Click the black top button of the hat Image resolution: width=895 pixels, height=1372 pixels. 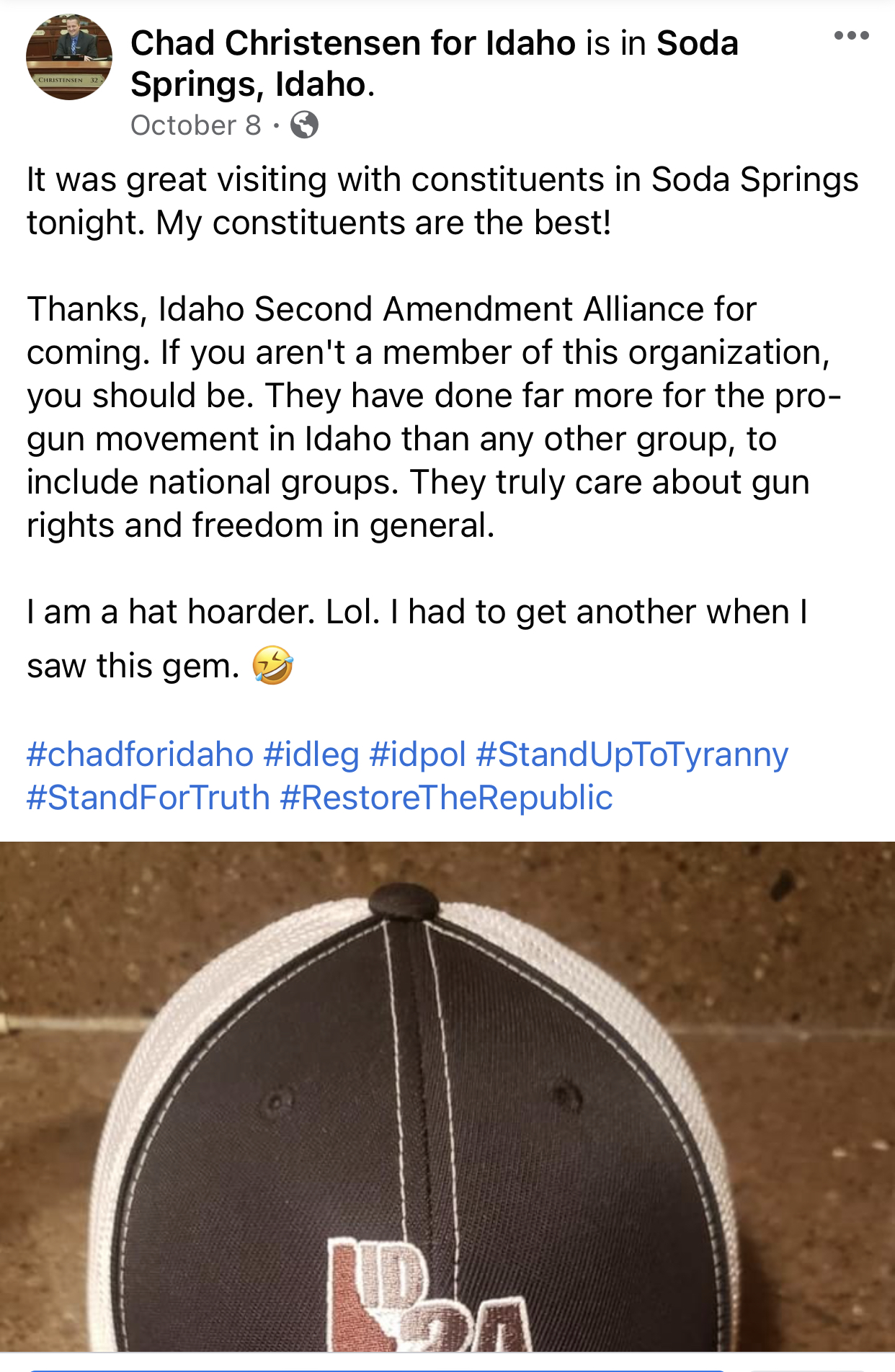click(x=403, y=901)
